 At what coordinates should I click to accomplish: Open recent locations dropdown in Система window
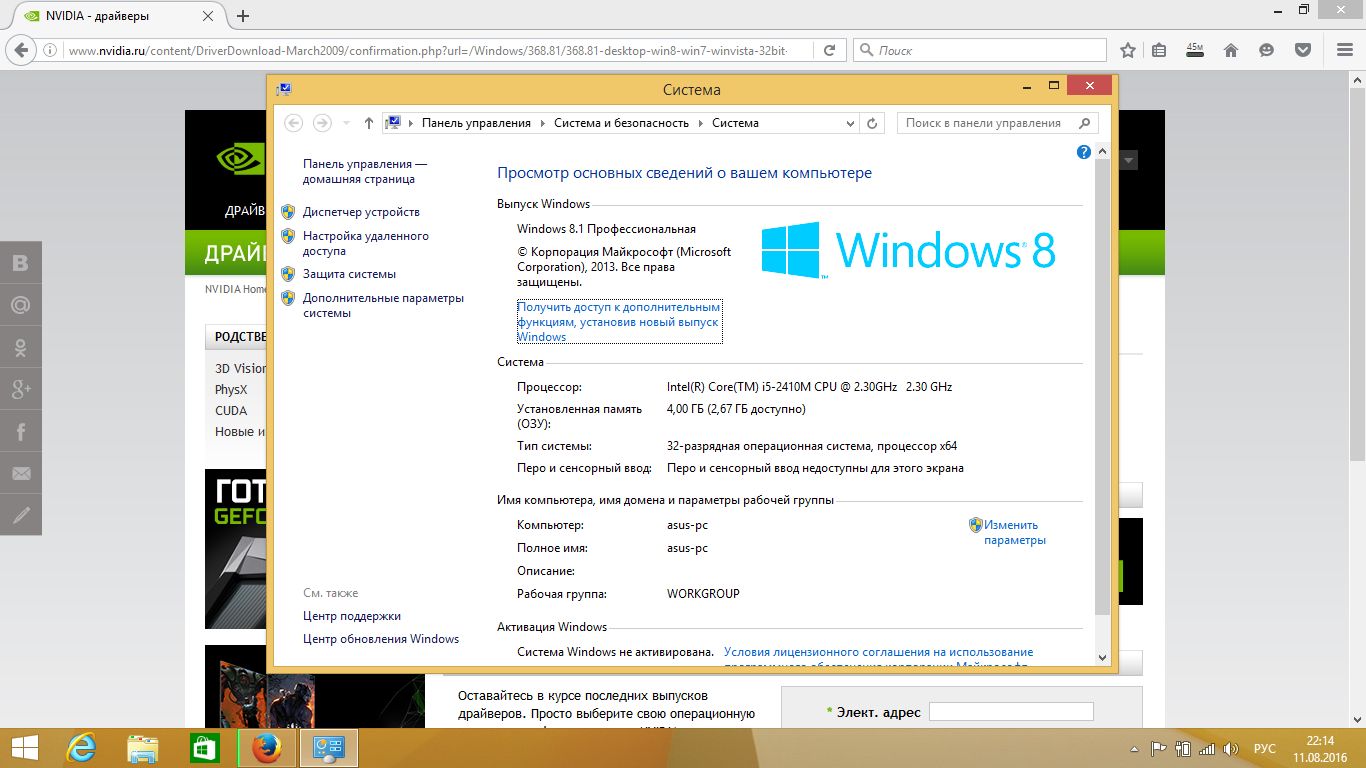pos(346,123)
